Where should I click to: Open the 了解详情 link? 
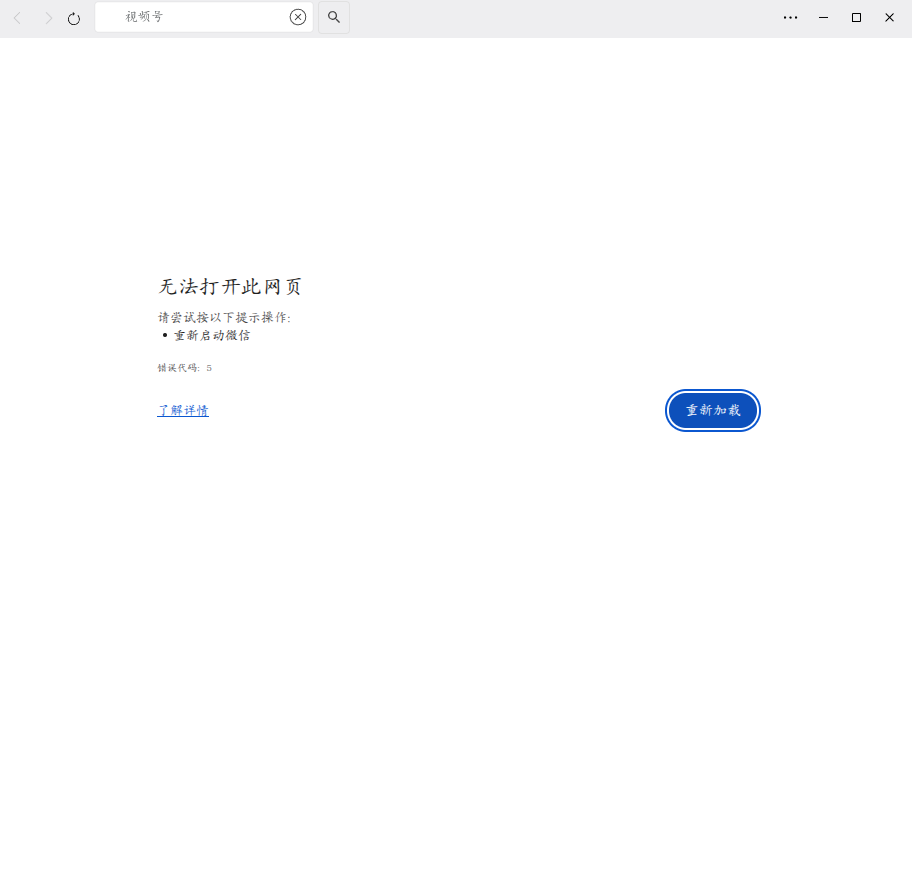tap(183, 411)
